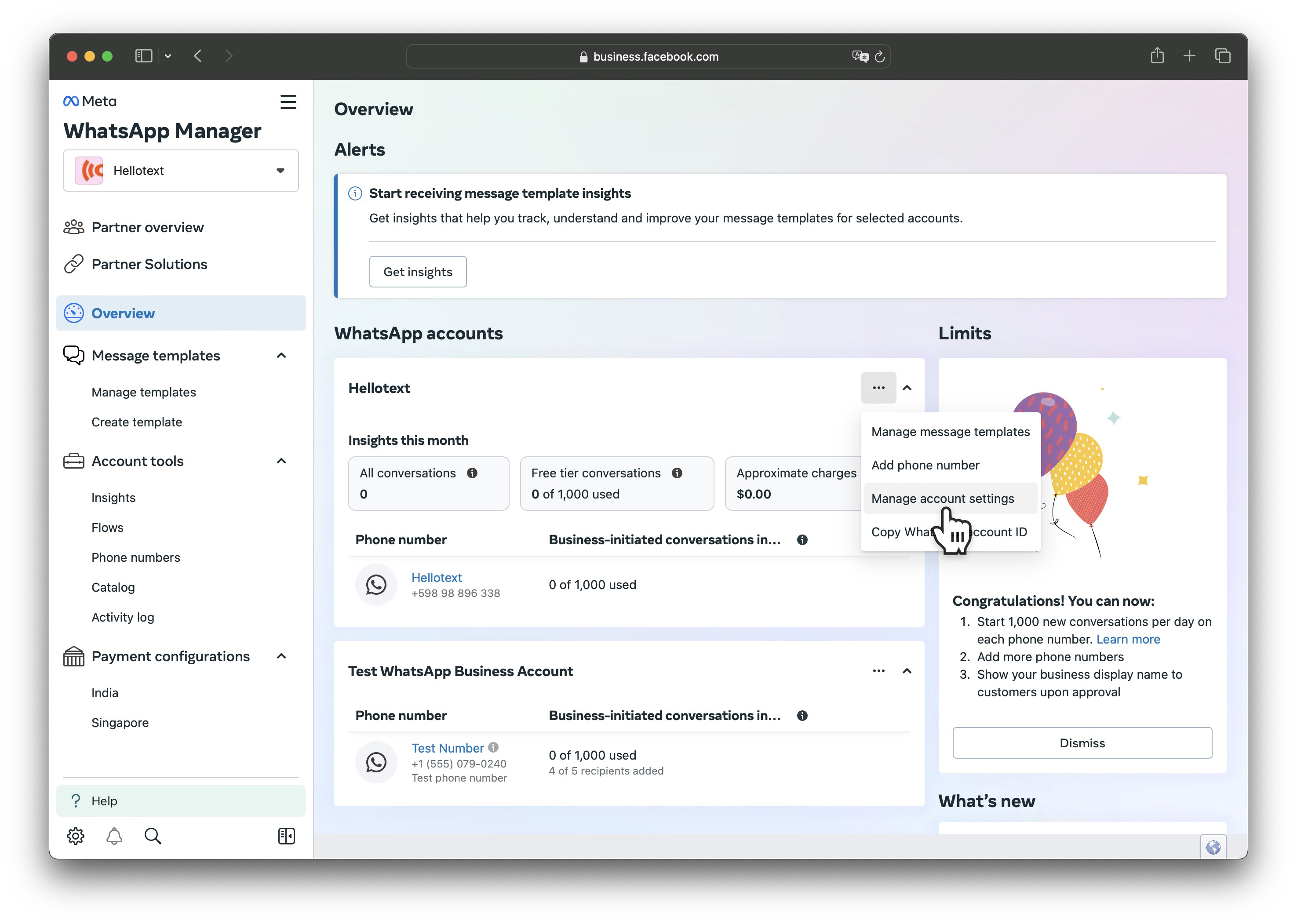Click the '4 of 5 recipients added' text
Screen dimensions: 1297x924
[x=606, y=771]
